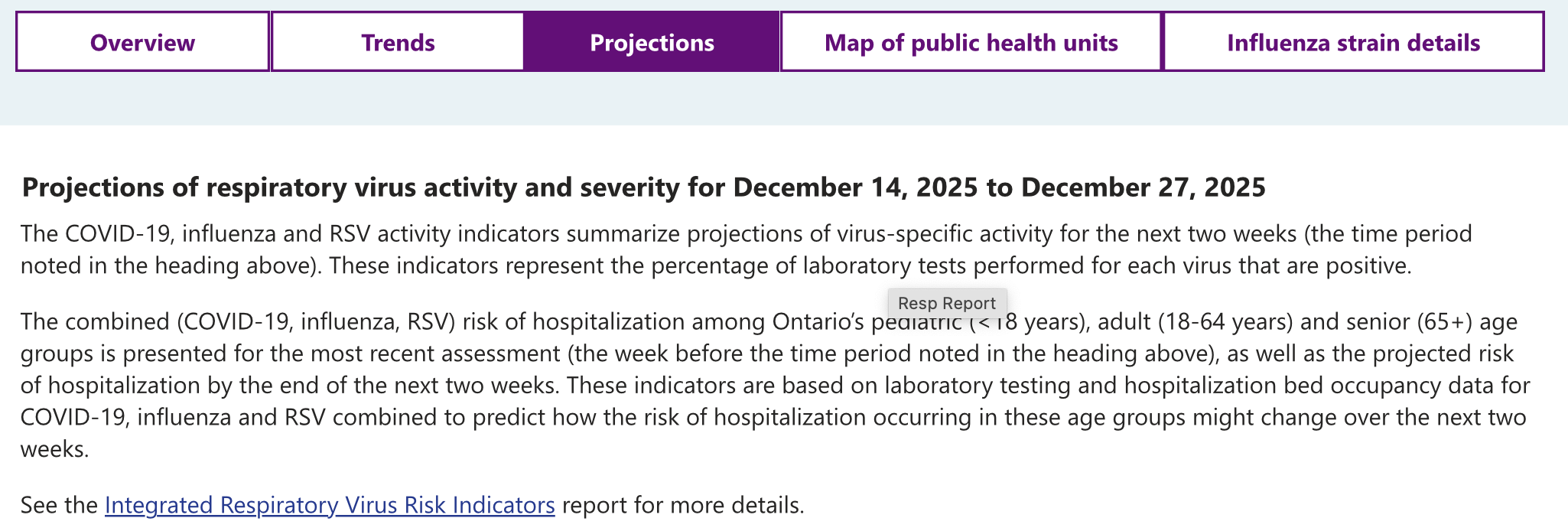Click the paragraph about activity indicators
1568x531 pixels.
tap(688, 249)
